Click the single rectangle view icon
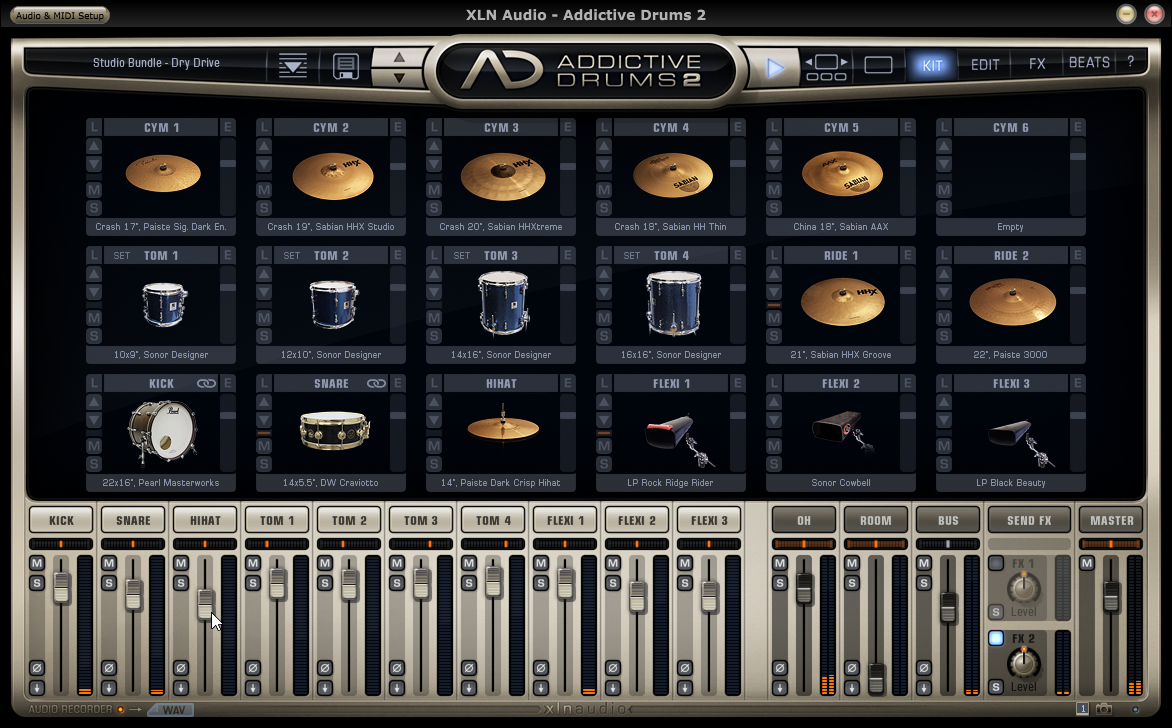The image size is (1172, 728). pyautogui.click(x=878, y=66)
